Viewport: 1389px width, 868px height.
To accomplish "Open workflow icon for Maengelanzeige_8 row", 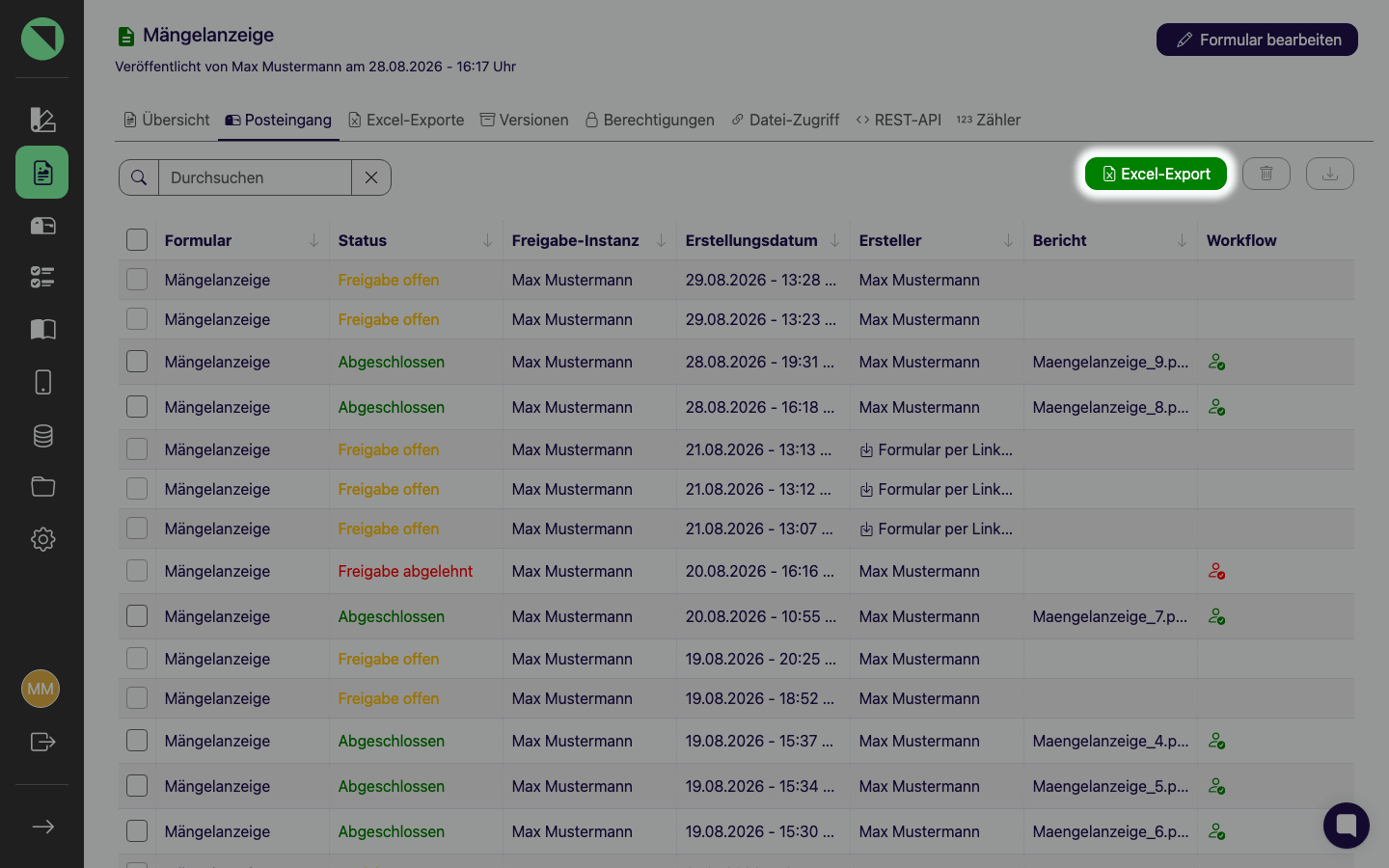I will click(1217, 407).
